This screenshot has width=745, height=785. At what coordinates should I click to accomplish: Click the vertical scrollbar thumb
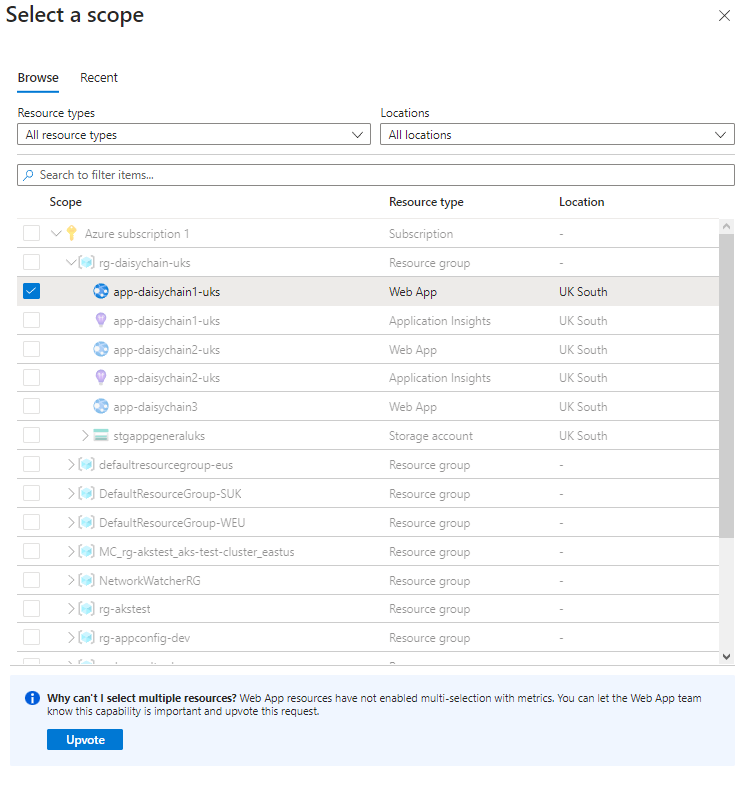tap(726, 385)
